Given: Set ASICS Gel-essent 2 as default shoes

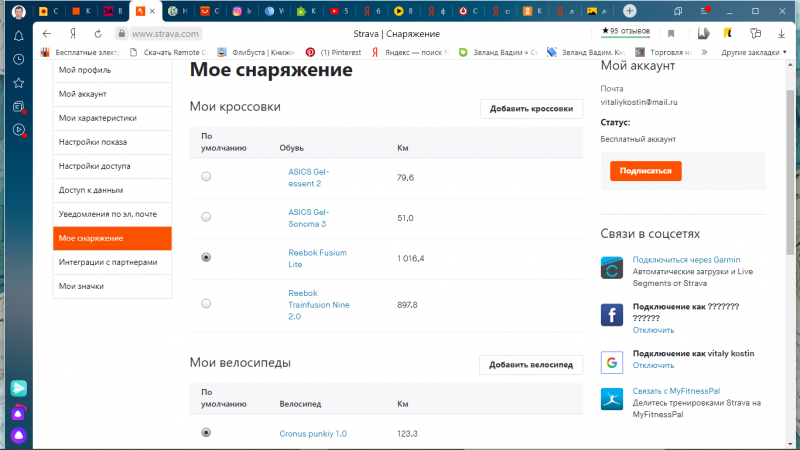Looking at the screenshot, I should [206, 177].
